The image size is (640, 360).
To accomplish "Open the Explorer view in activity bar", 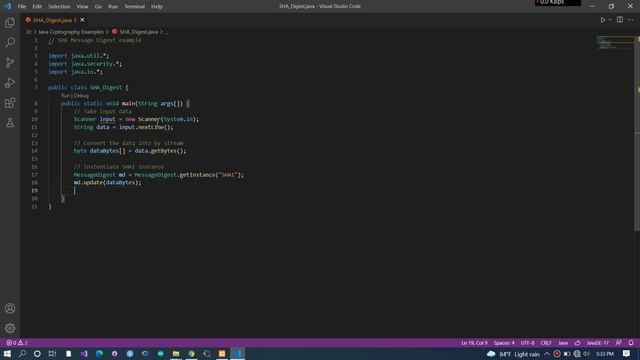I will (10, 22).
